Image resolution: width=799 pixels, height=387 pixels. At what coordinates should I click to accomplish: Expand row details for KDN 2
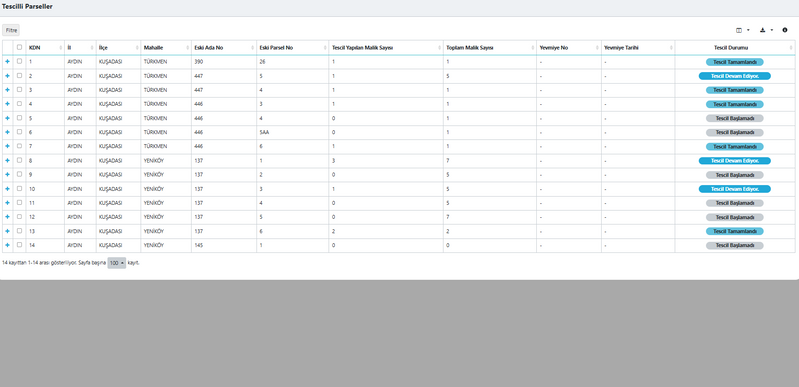pyautogui.click(x=7, y=75)
